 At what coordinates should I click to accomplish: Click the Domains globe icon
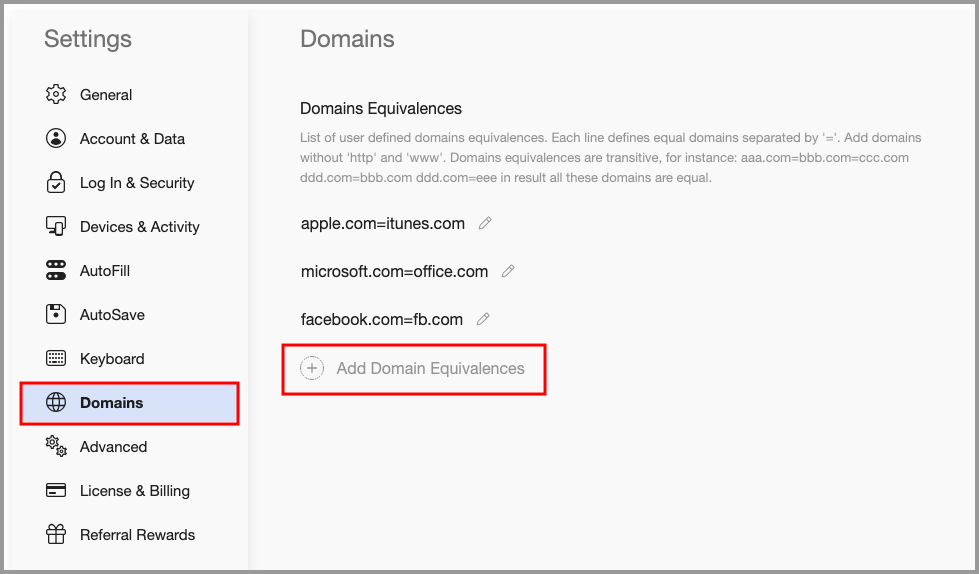click(56, 402)
